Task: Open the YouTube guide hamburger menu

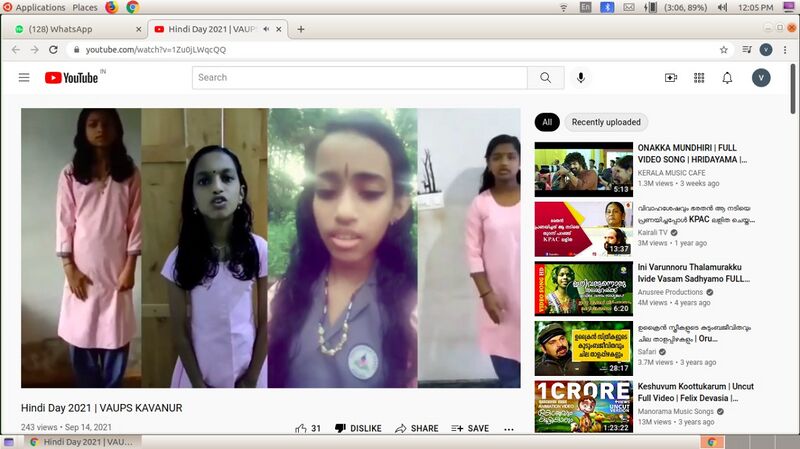Action: click(x=24, y=78)
